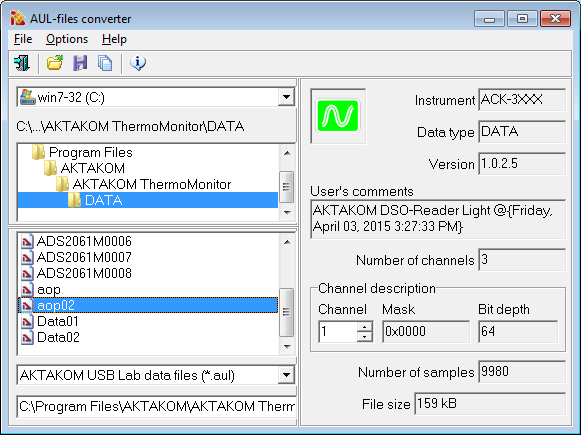Click the Program Files folder icon
Image resolution: width=581 pixels, height=435 pixels.
click(x=38, y=152)
